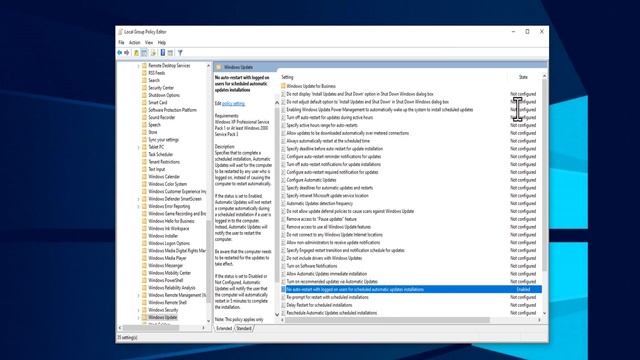Screen dimensions: 640x360
Task: Open the blue Help toolbar icon
Action: (162, 53)
